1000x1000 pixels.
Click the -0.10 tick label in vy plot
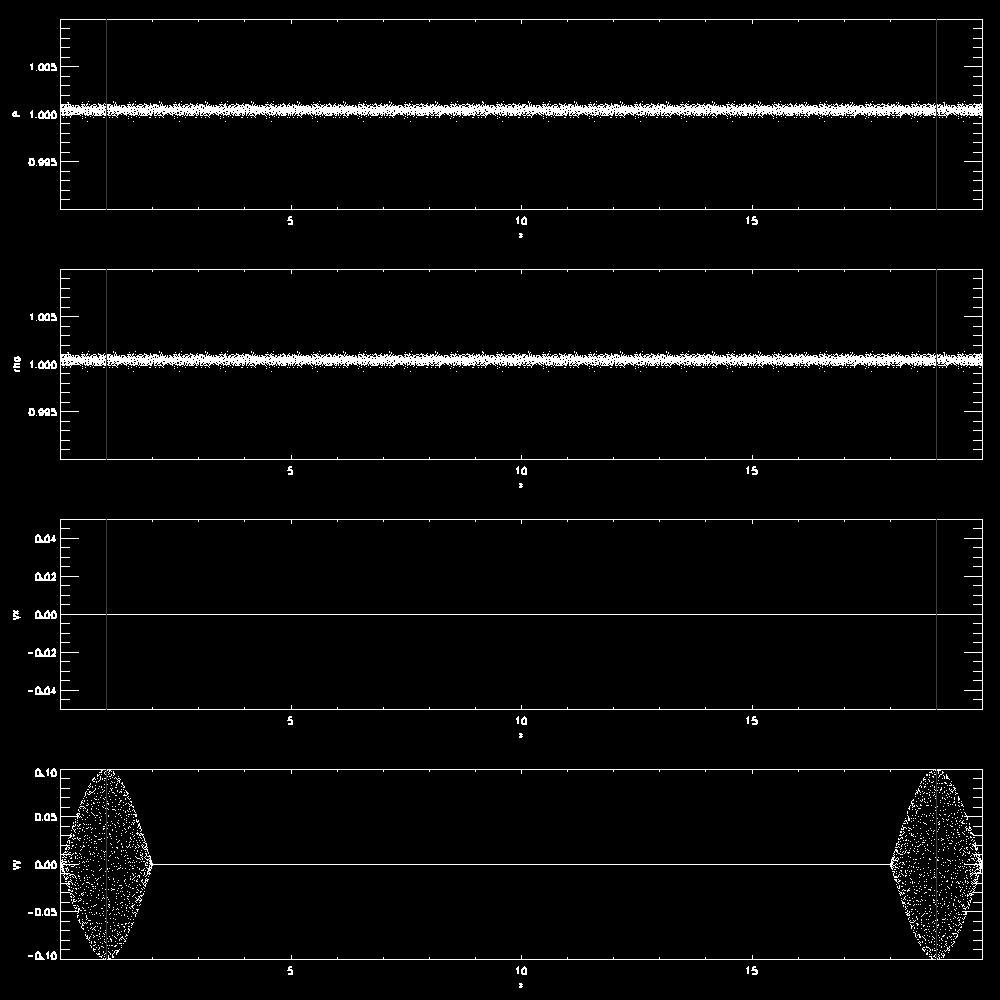tap(40, 956)
